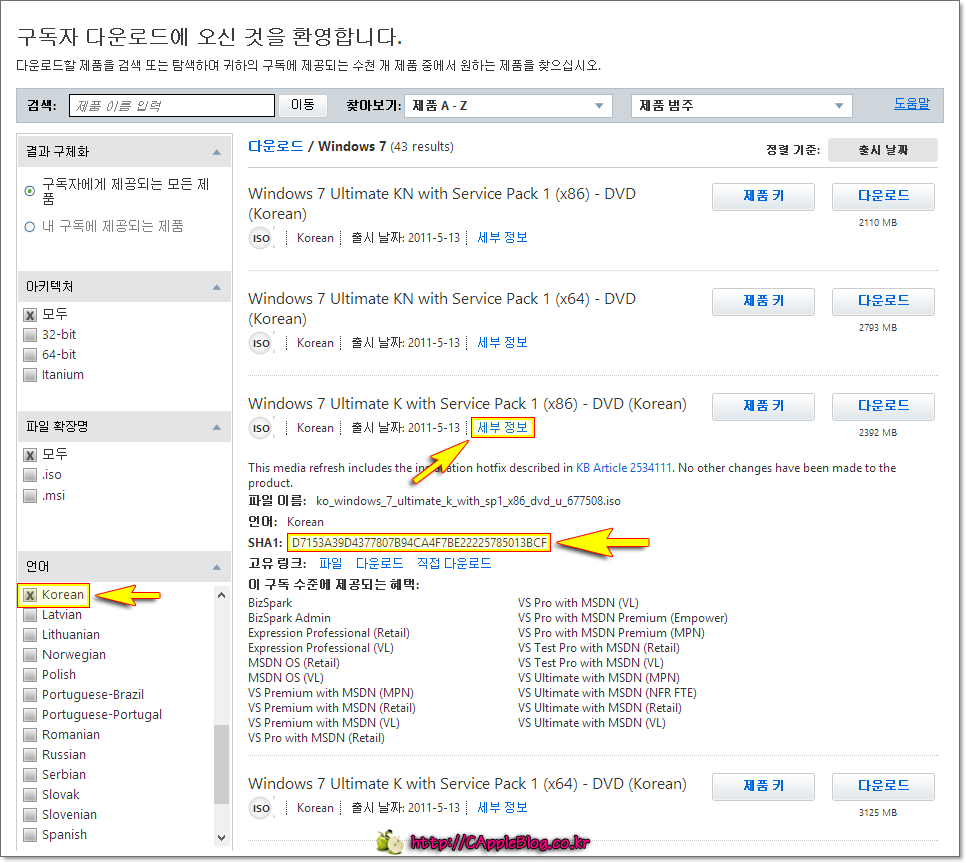966x863 pixels.
Task: Open details link for Ultimate KN x86
Action: [502, 238]
